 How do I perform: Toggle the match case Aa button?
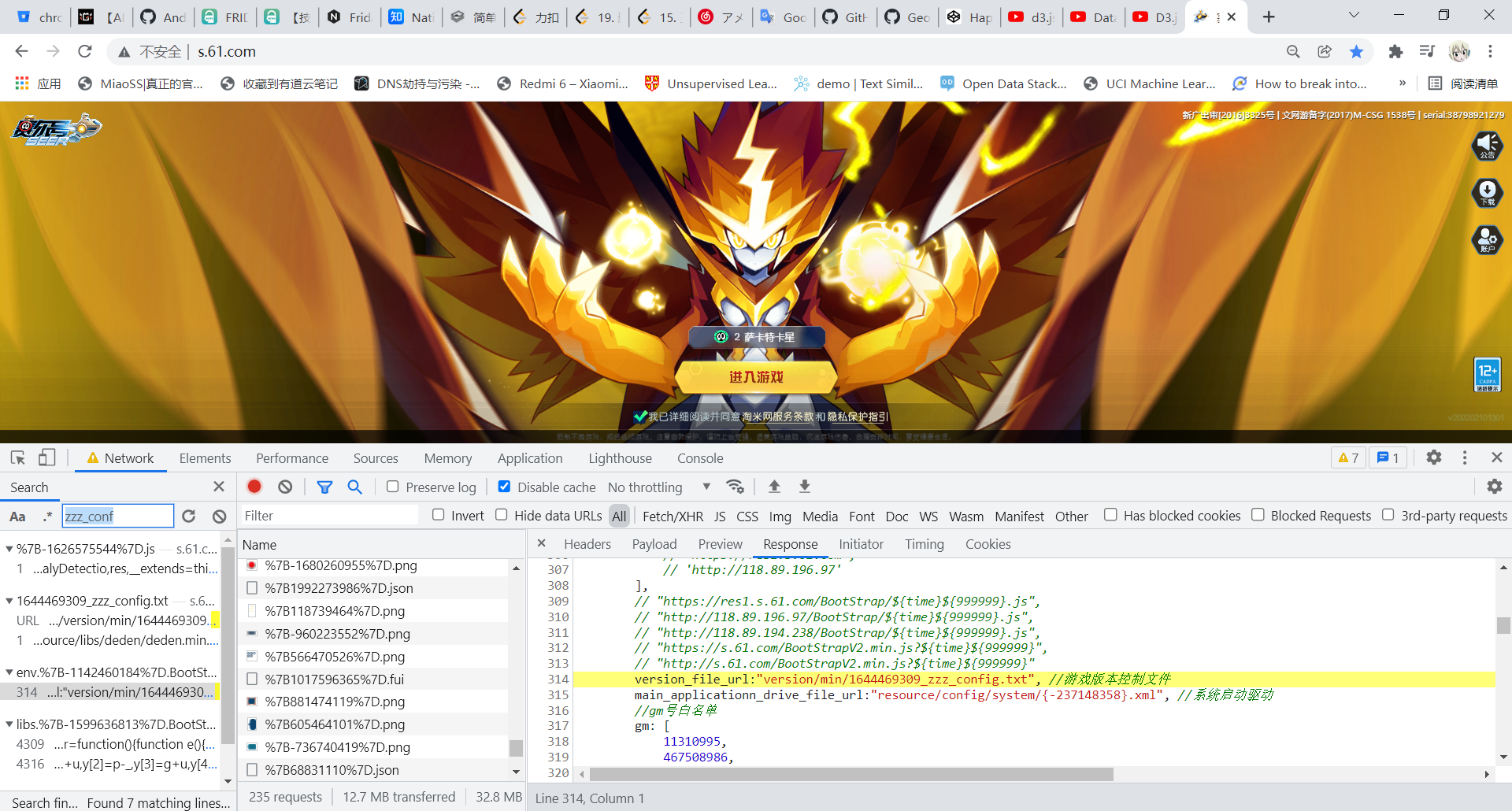point(17,517)
